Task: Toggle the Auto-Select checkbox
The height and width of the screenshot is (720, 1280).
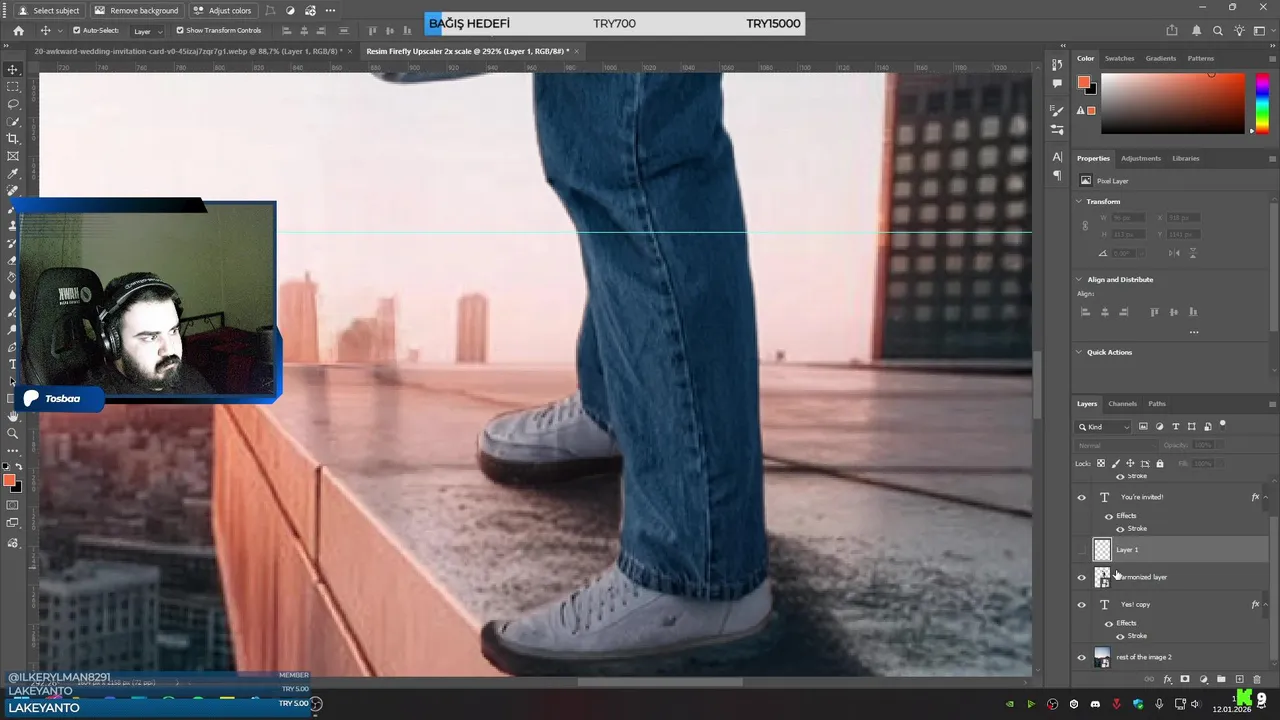Action: coord(76,31)
